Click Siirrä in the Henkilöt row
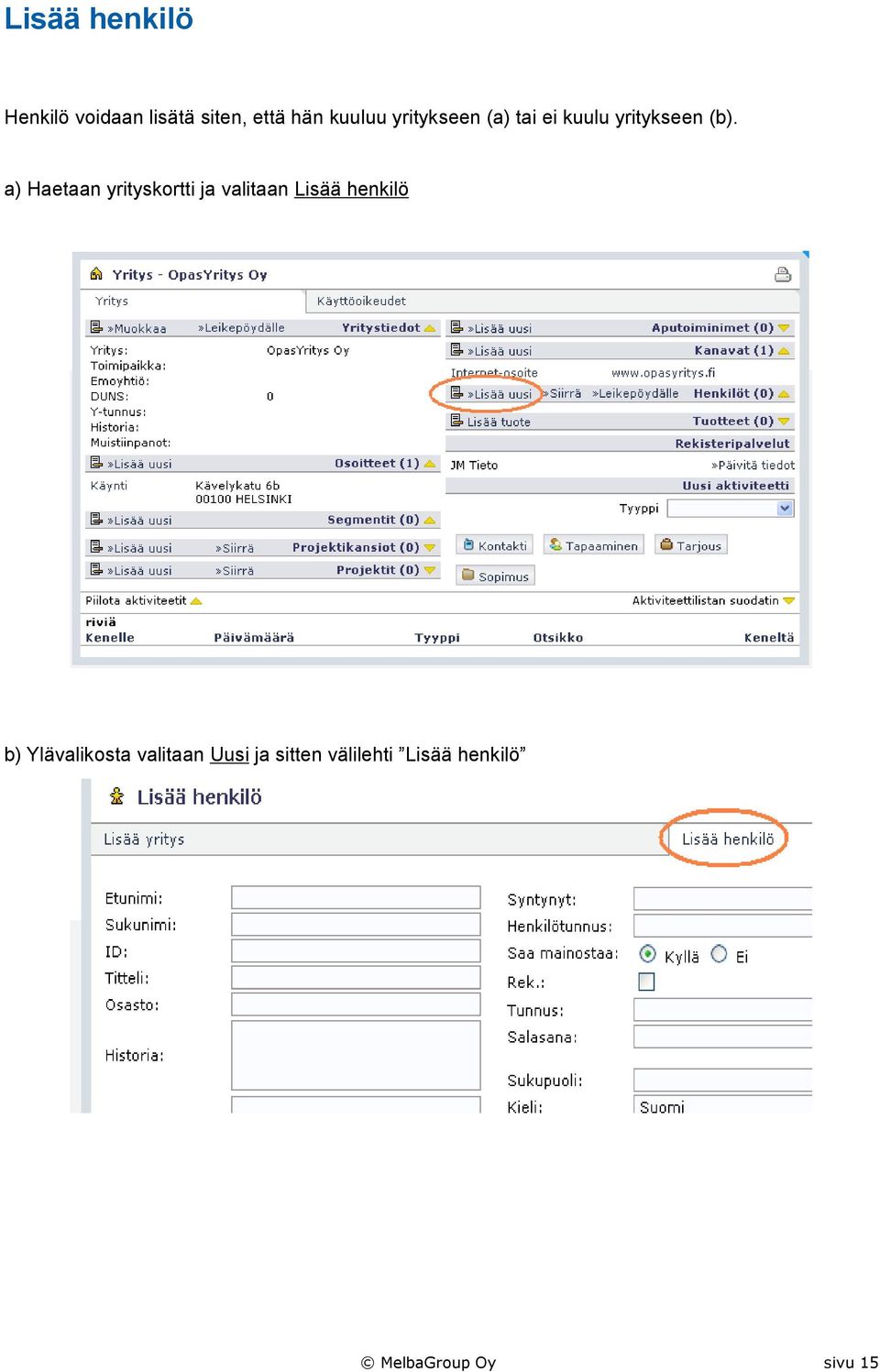The image size is (880, 1372). point(562,393)
